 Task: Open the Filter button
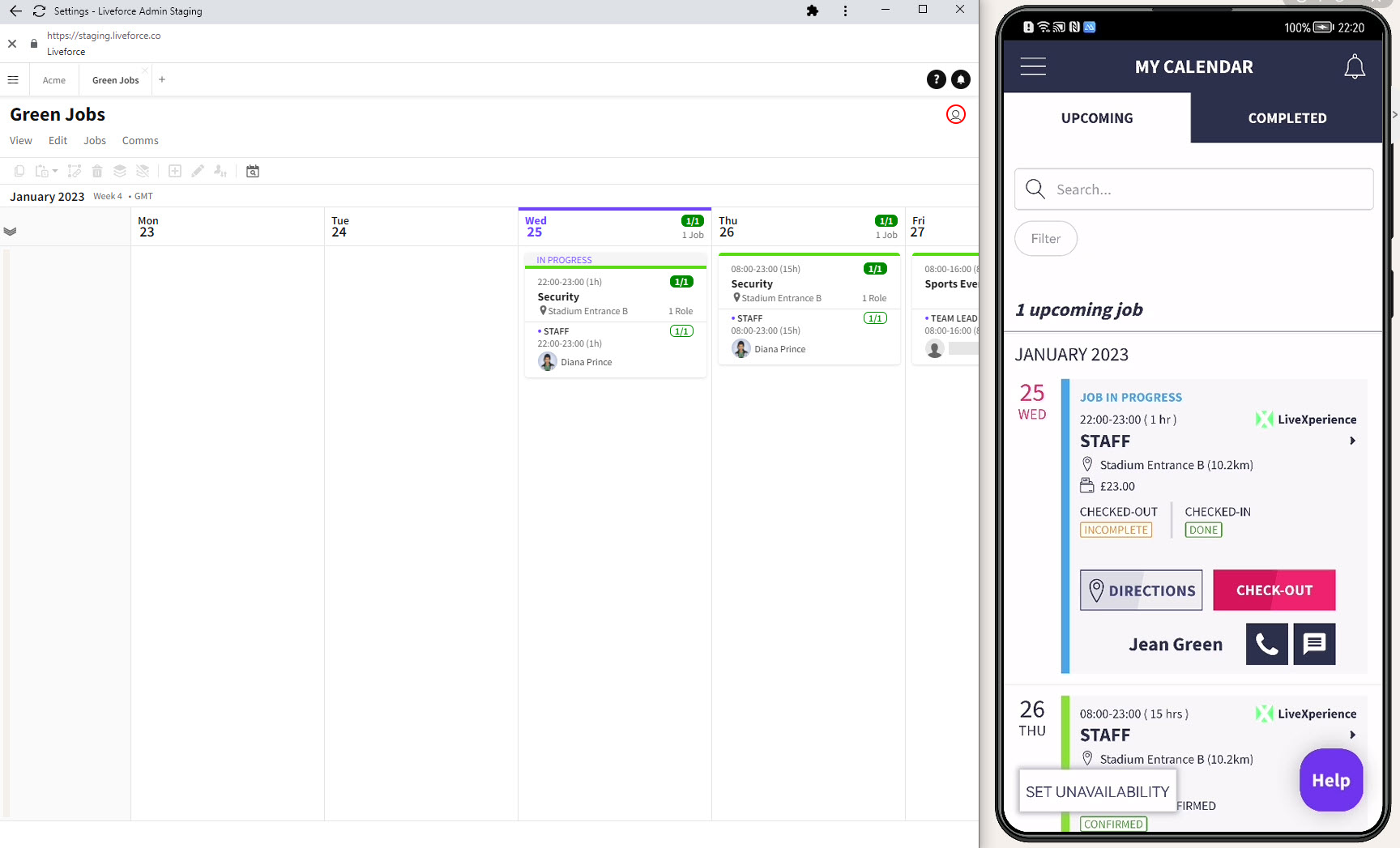coord(1046,239)
